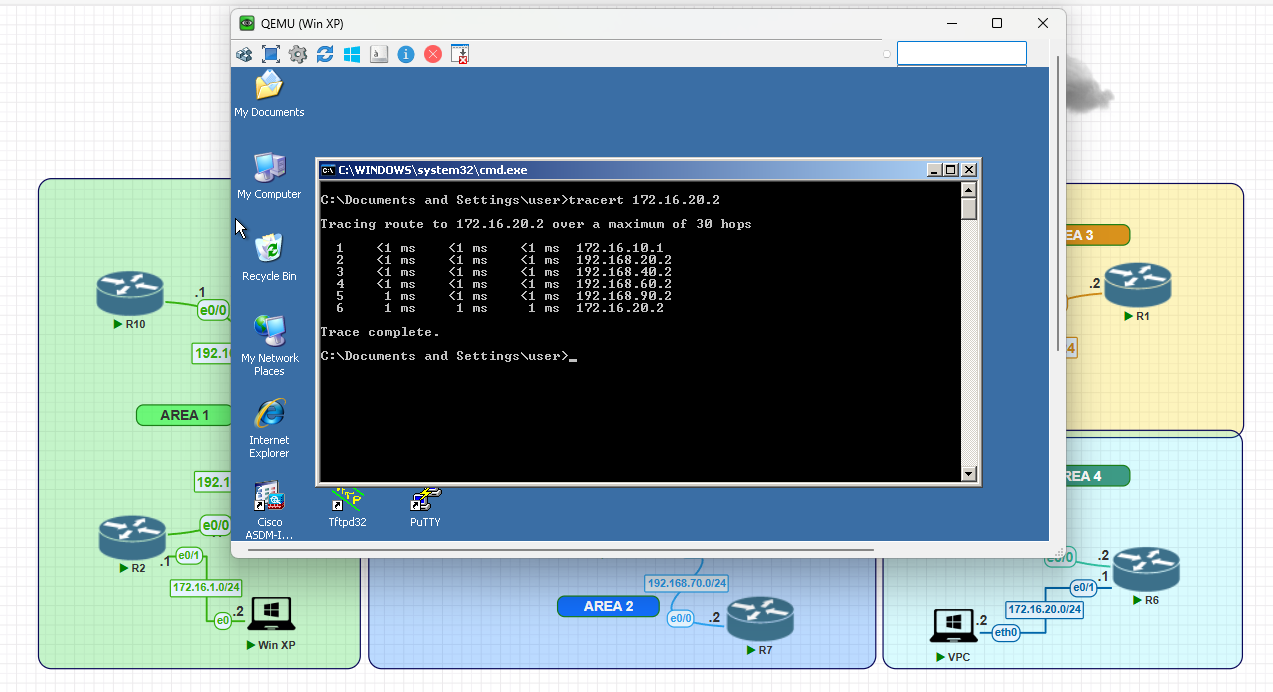
Task: Open the keyboard icon in QEMU toolbar
Action: pyautogui.click(x=379, y=54)
